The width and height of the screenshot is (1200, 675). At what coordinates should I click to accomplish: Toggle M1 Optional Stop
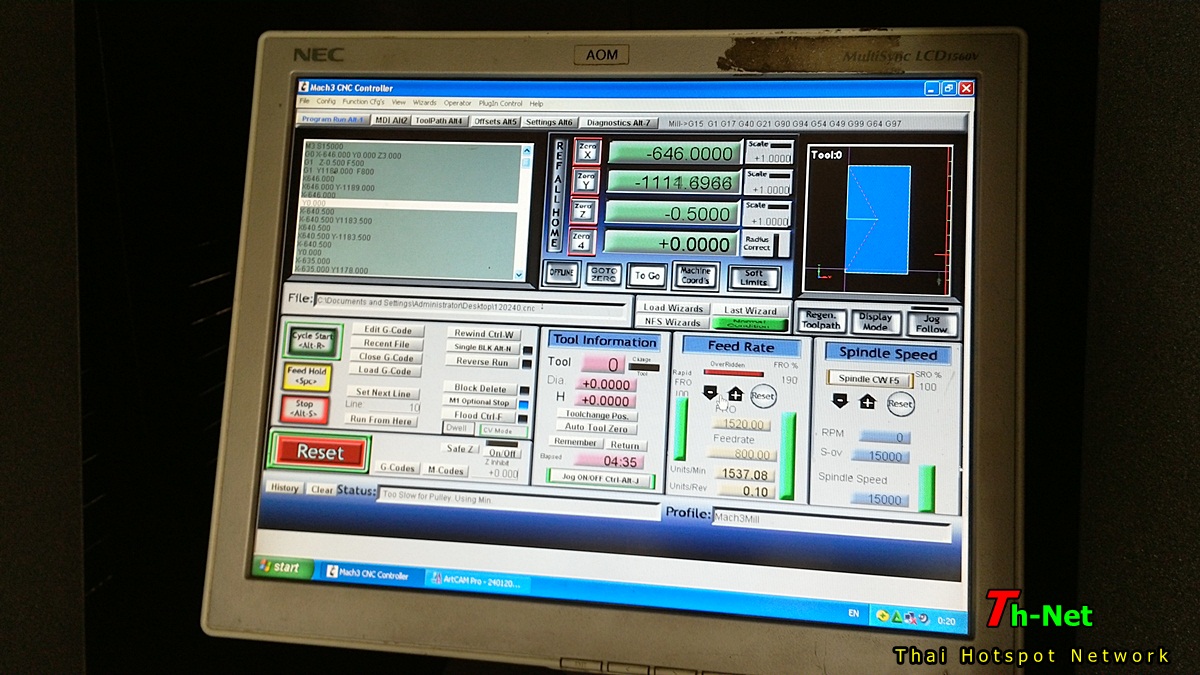coord(478,402)
